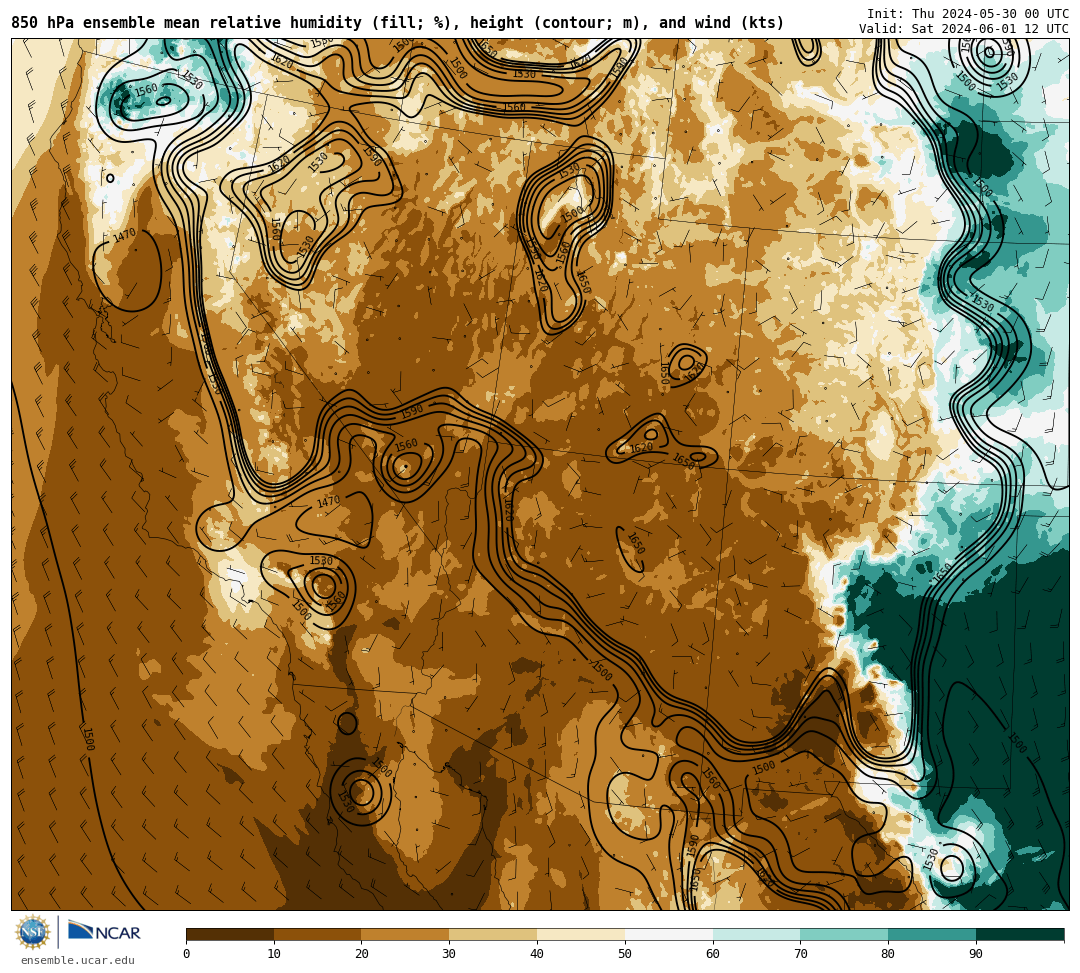The image size is (1080, 973).
Task: Pick the 90–100% dark green colorbar segment
Action: coord(1020,934)
